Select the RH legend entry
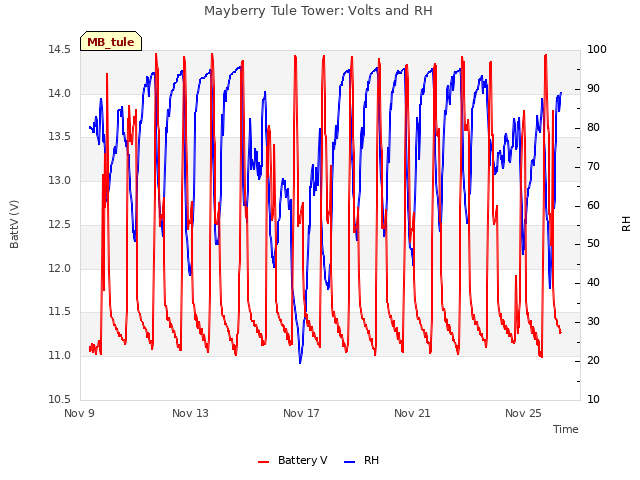Viewport: 640px width, 480px height. point(362,460)
